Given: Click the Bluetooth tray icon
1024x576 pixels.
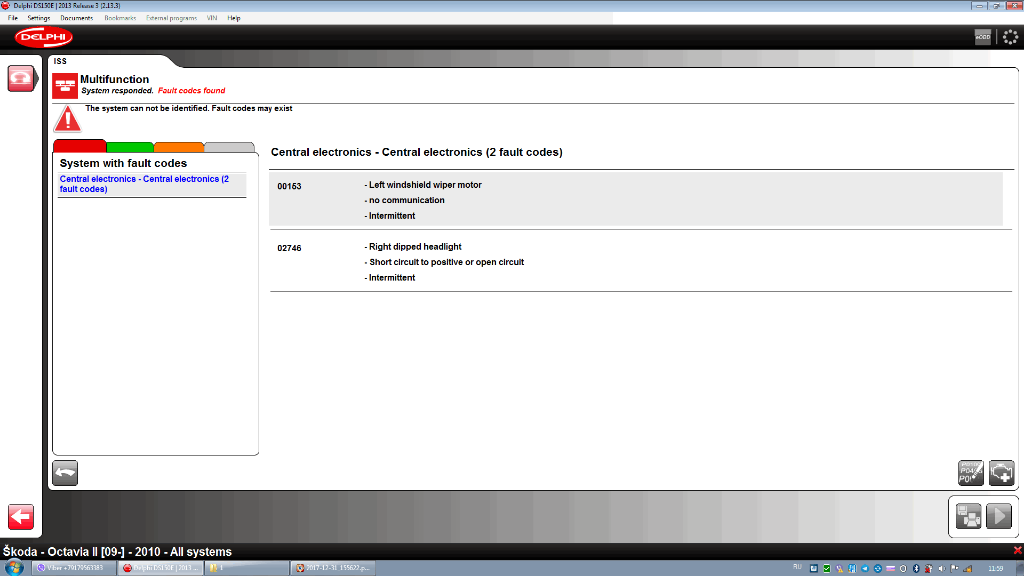Looking at the screenshot, I should click(x=916, y=569).
